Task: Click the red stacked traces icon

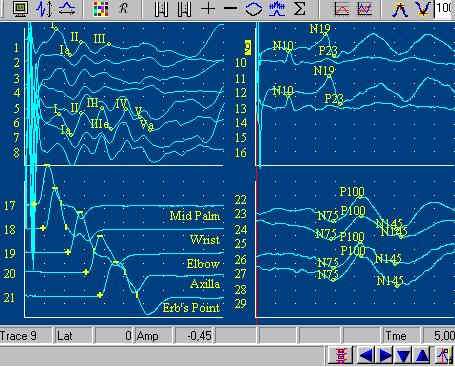Action: (341, 355)
